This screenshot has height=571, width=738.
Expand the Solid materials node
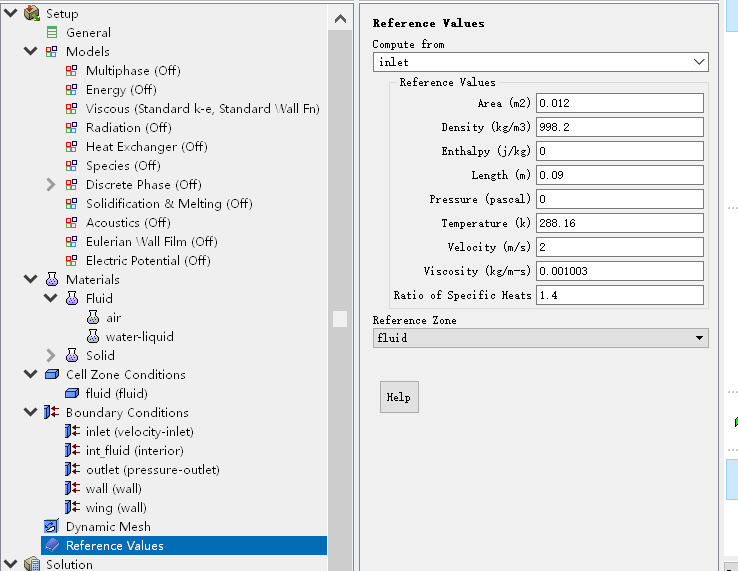click(x=51, y=356)
